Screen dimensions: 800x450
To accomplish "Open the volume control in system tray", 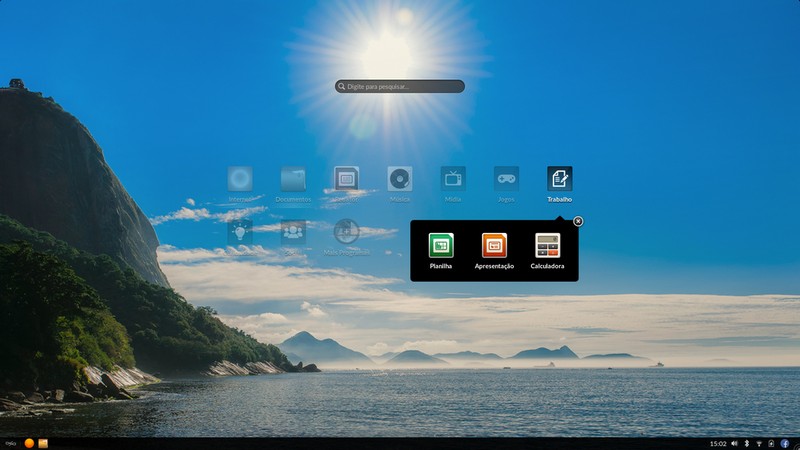I will coord(734,443).
